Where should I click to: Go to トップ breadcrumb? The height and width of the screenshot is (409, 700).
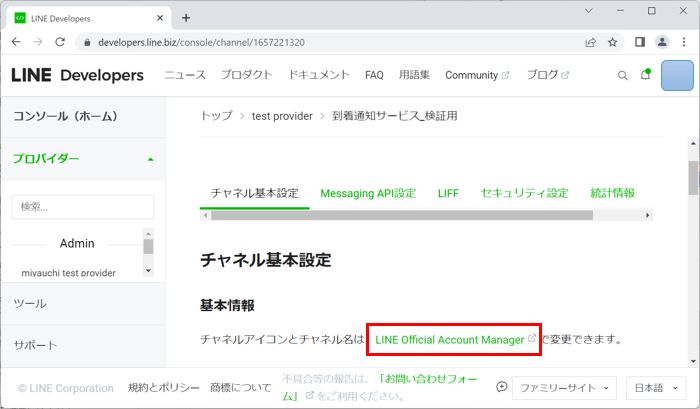tap(217, 116)
